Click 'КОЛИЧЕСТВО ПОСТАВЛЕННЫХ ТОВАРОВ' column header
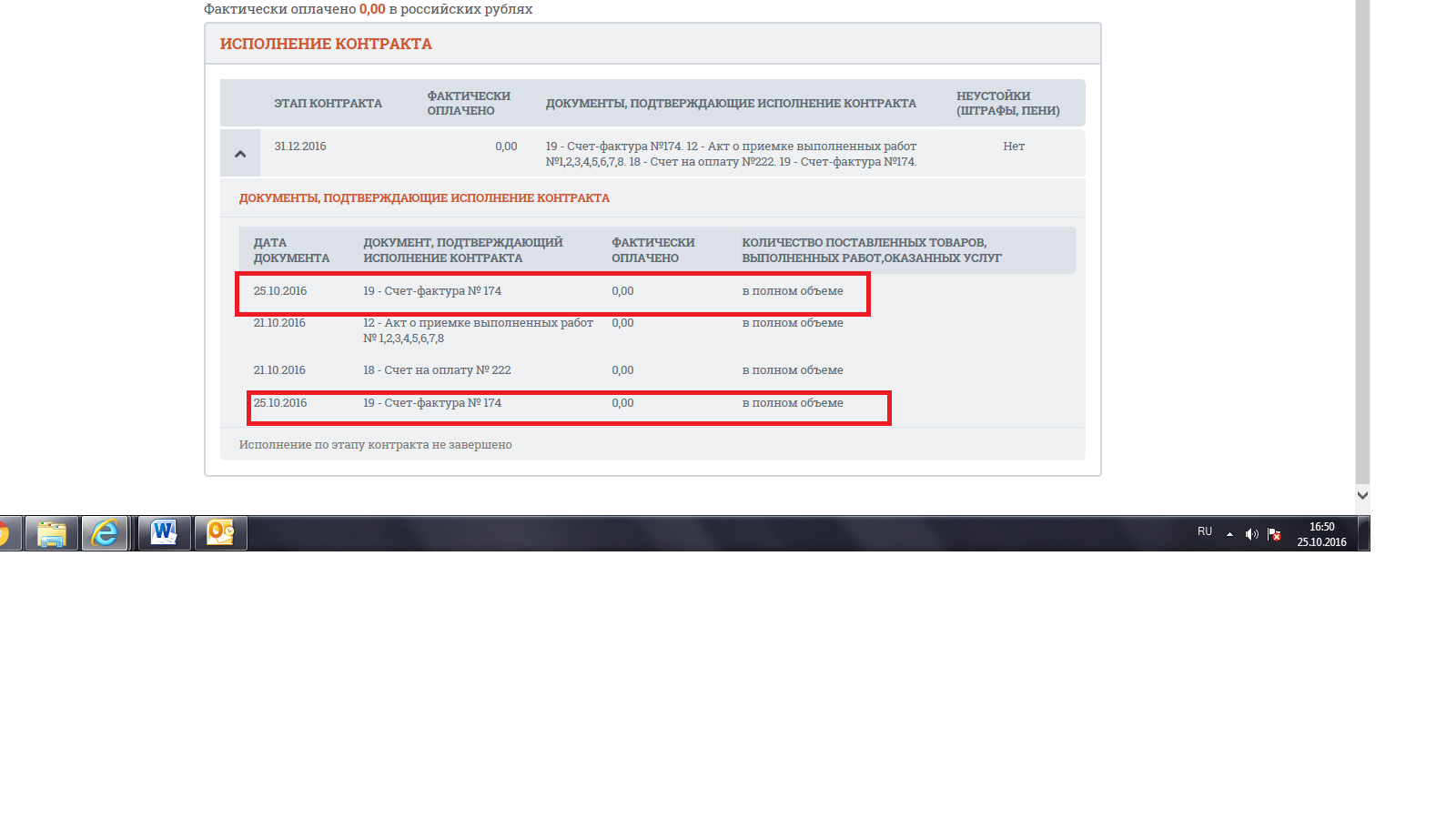 click(x=872, y=250)
